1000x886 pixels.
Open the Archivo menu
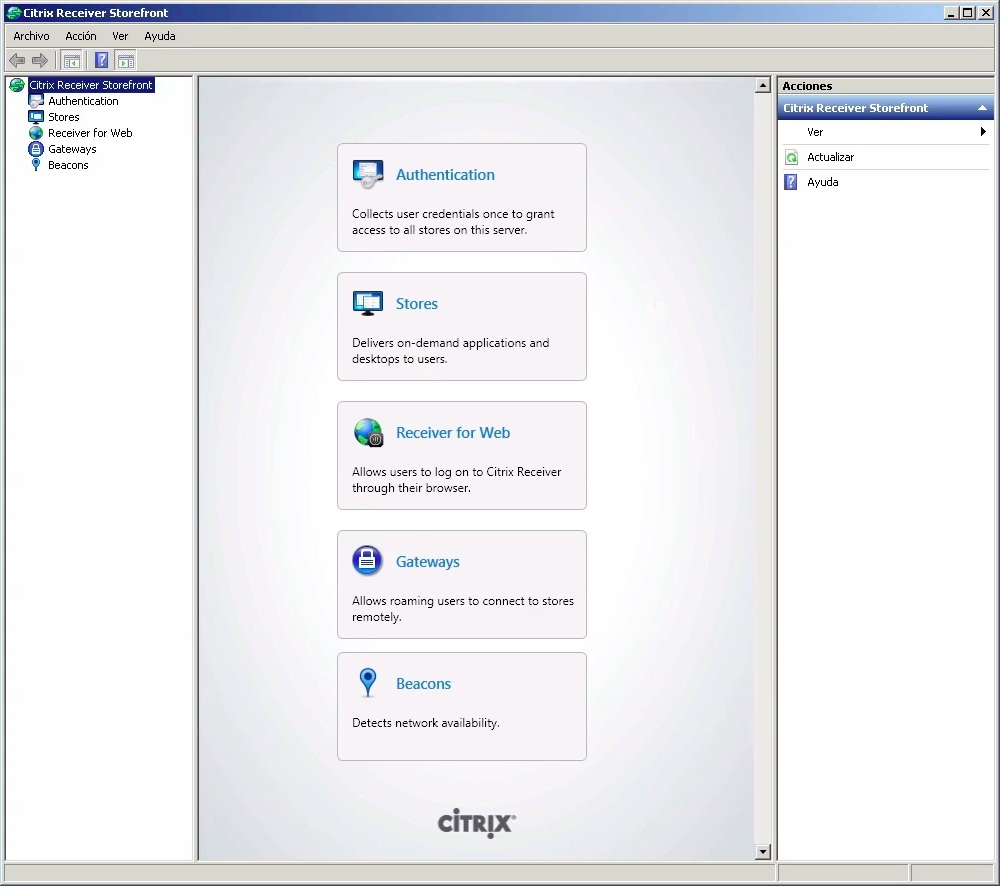(31, 36)
